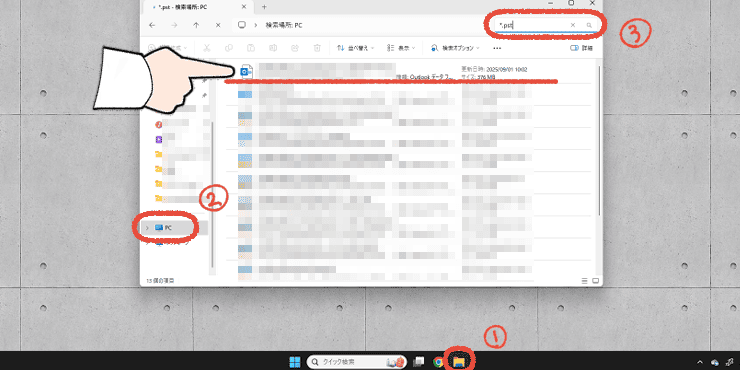The width and height of the screenshot is (740, 370).
Task: Click the Delete trash can icon
Action: pyautogui.click(x=318, y=48)
